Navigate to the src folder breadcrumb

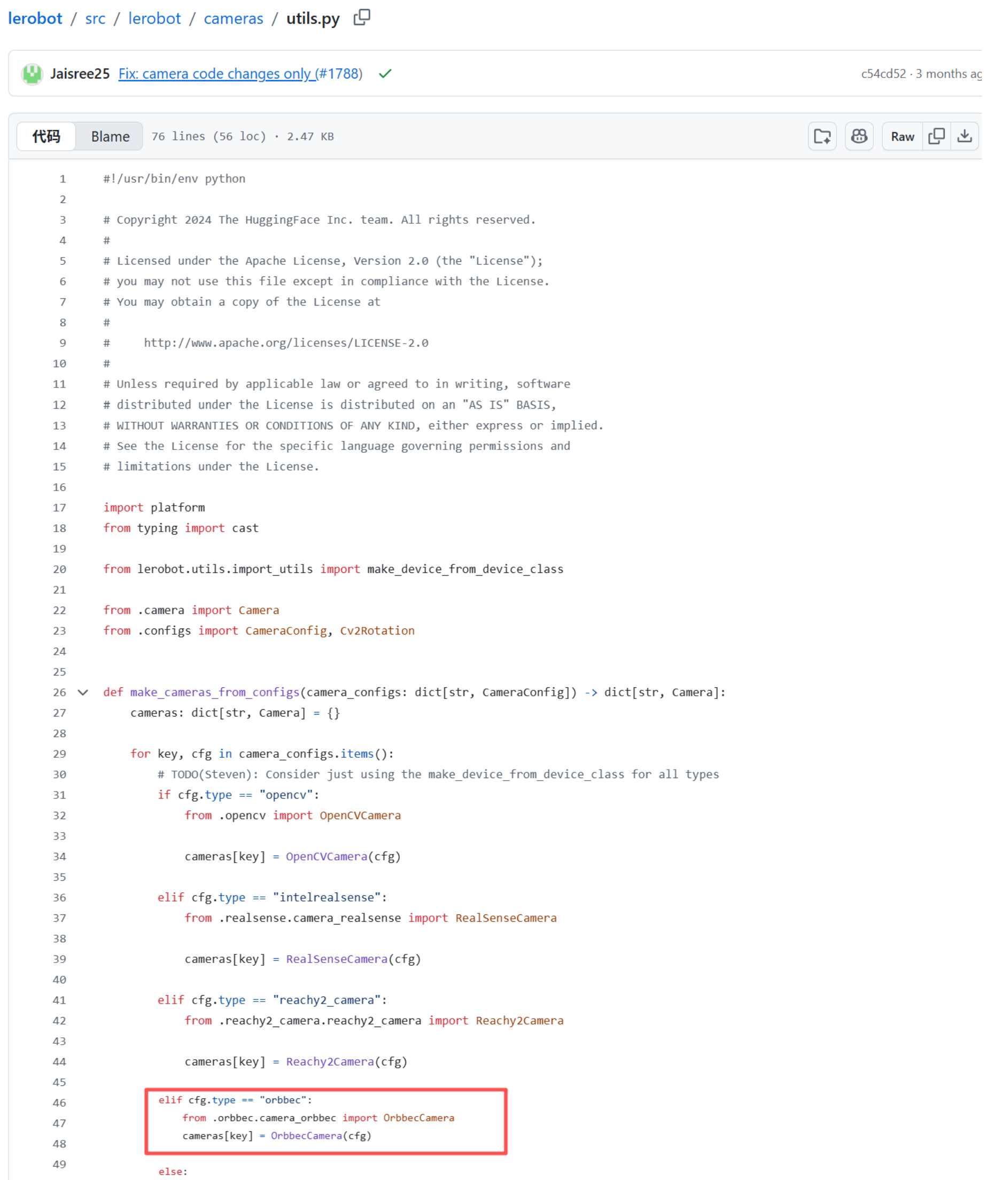(95, 19)
